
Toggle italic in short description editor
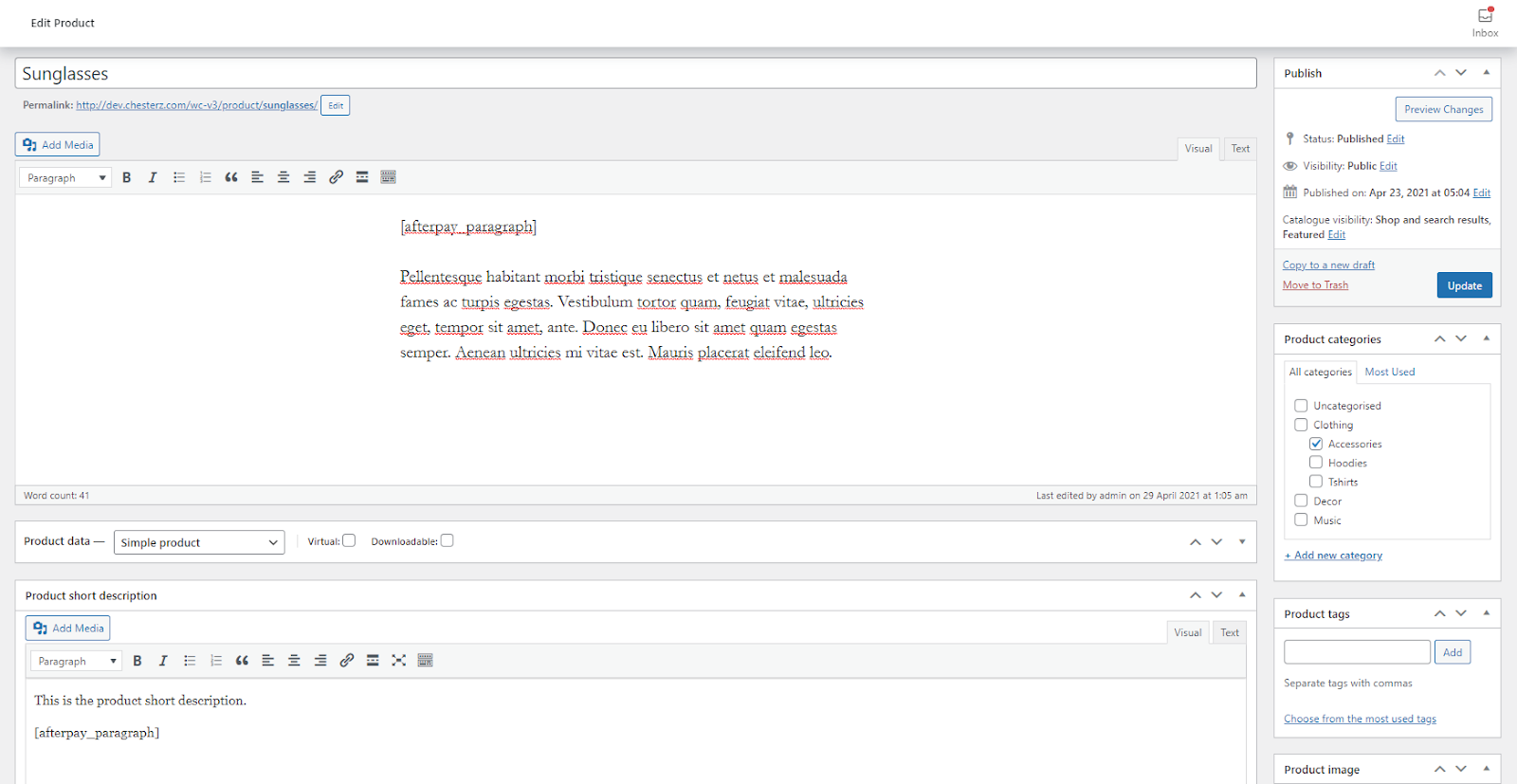click(163, 661)
